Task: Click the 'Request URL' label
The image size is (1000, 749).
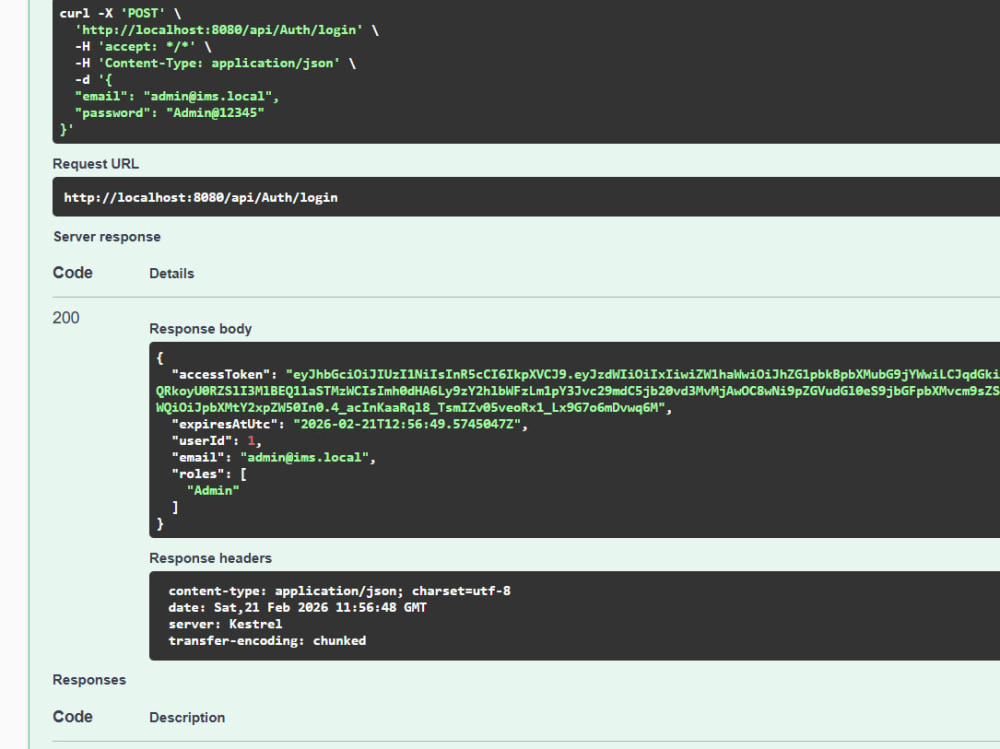Action: tap(96, 164)
